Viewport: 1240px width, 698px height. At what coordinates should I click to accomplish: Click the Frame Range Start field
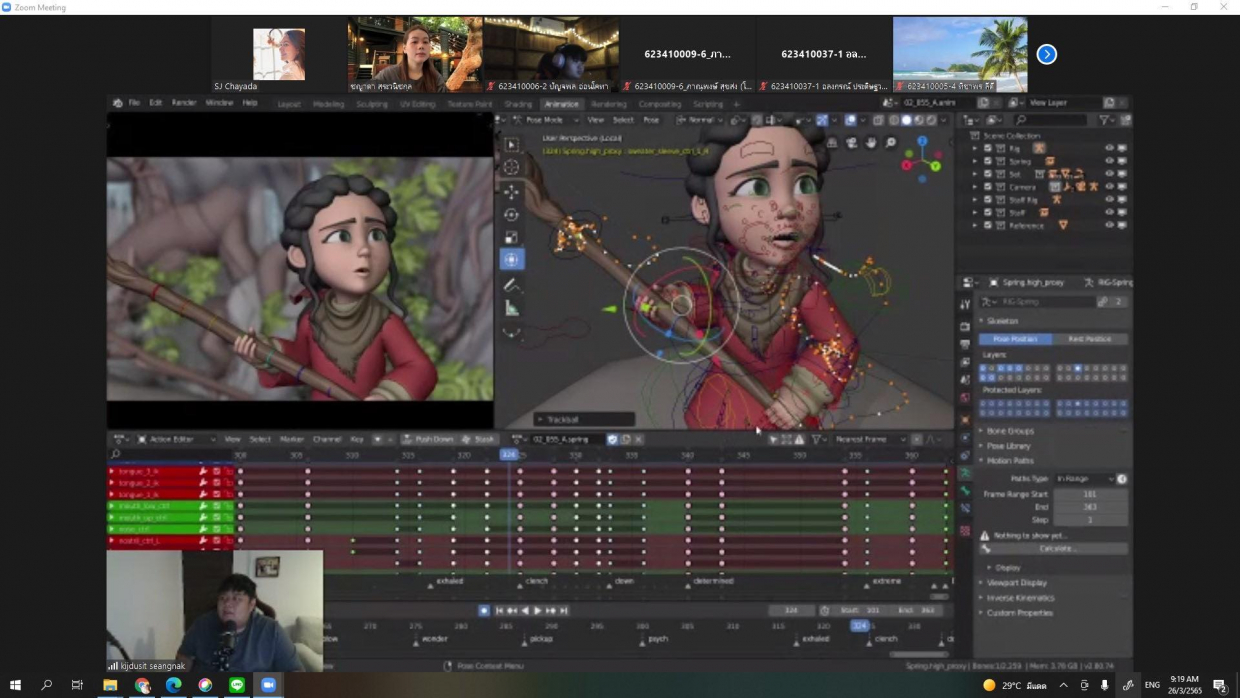click(x=1089, y=494)
